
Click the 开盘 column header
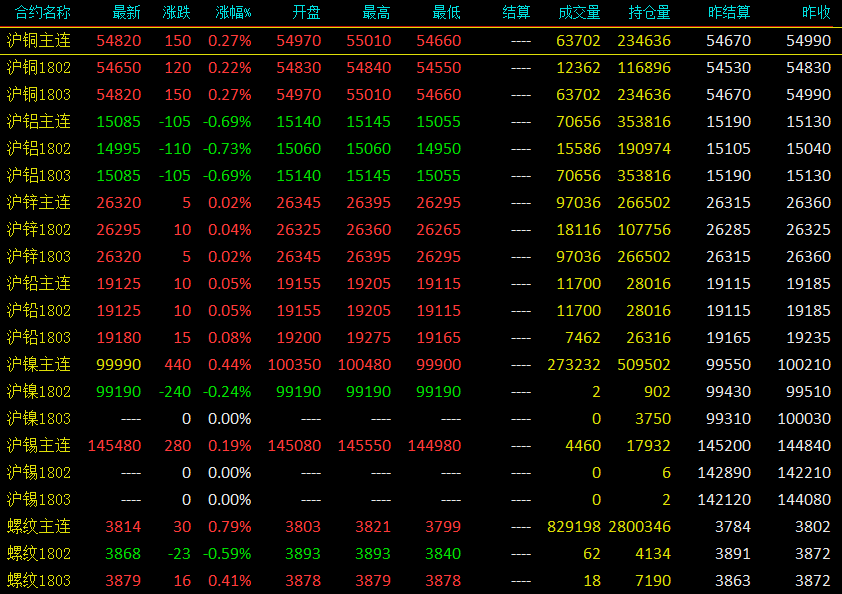tap(306, 12)
